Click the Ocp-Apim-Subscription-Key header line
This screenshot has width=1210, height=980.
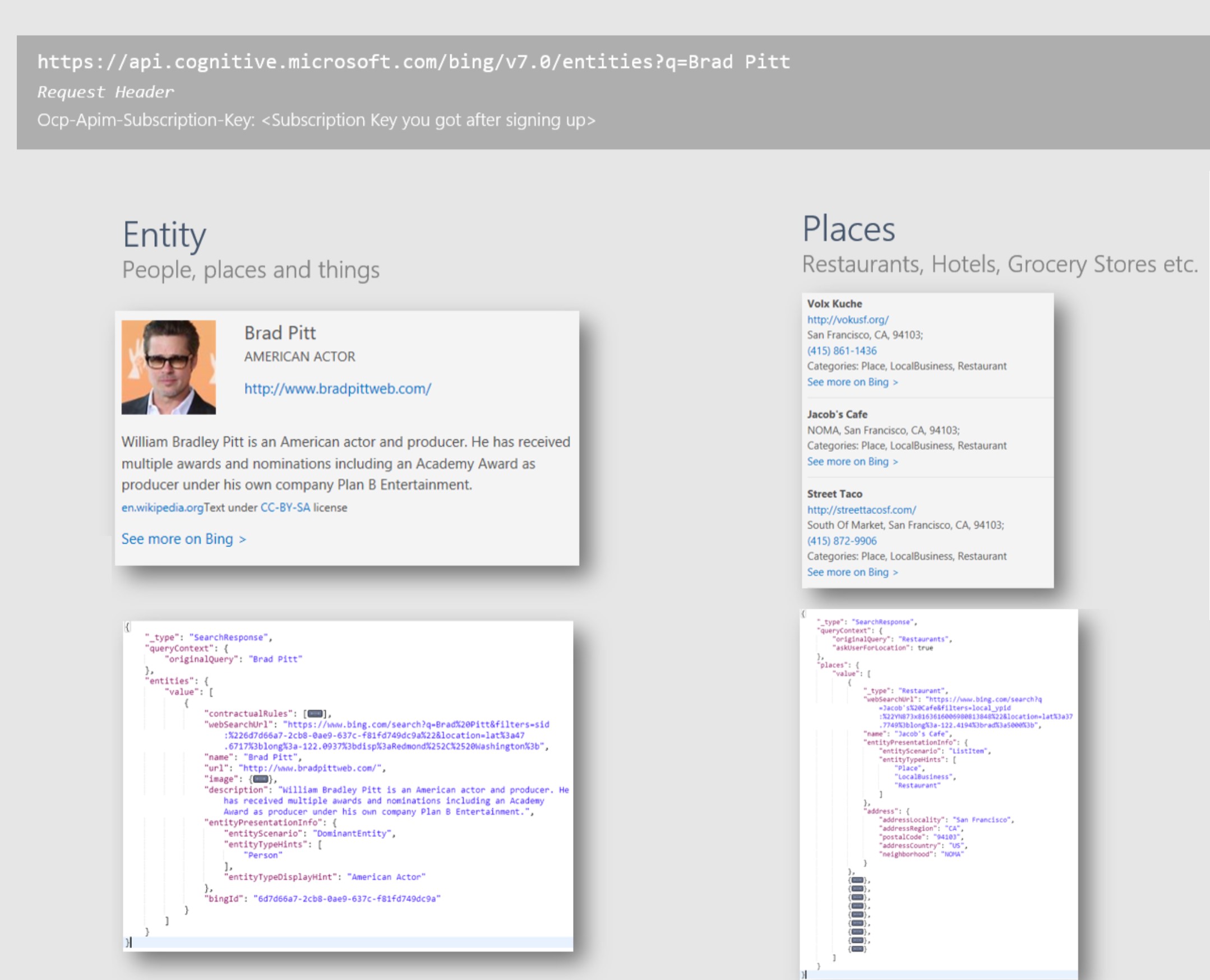pos(316,120)
